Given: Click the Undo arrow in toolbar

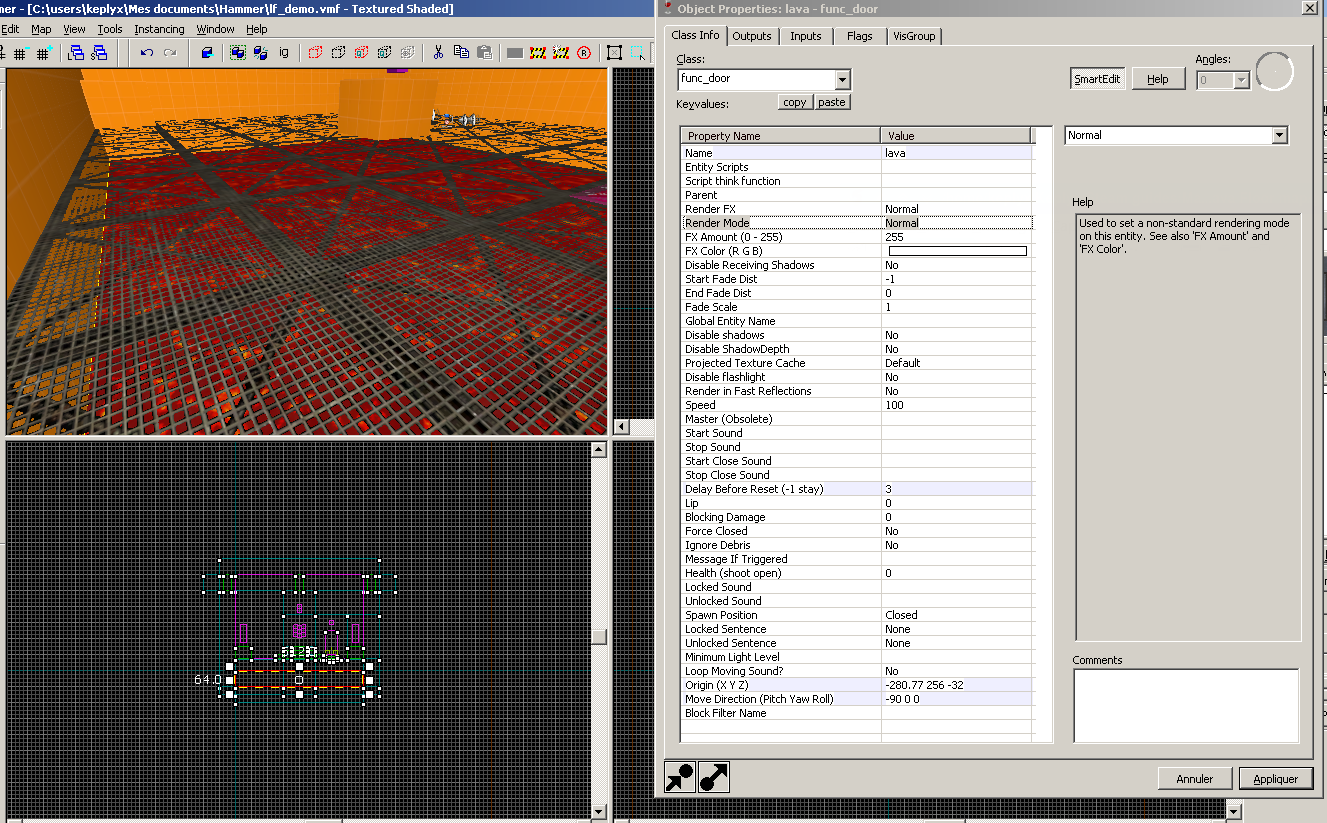Looking at the screenshot, I should click(147, 53).
